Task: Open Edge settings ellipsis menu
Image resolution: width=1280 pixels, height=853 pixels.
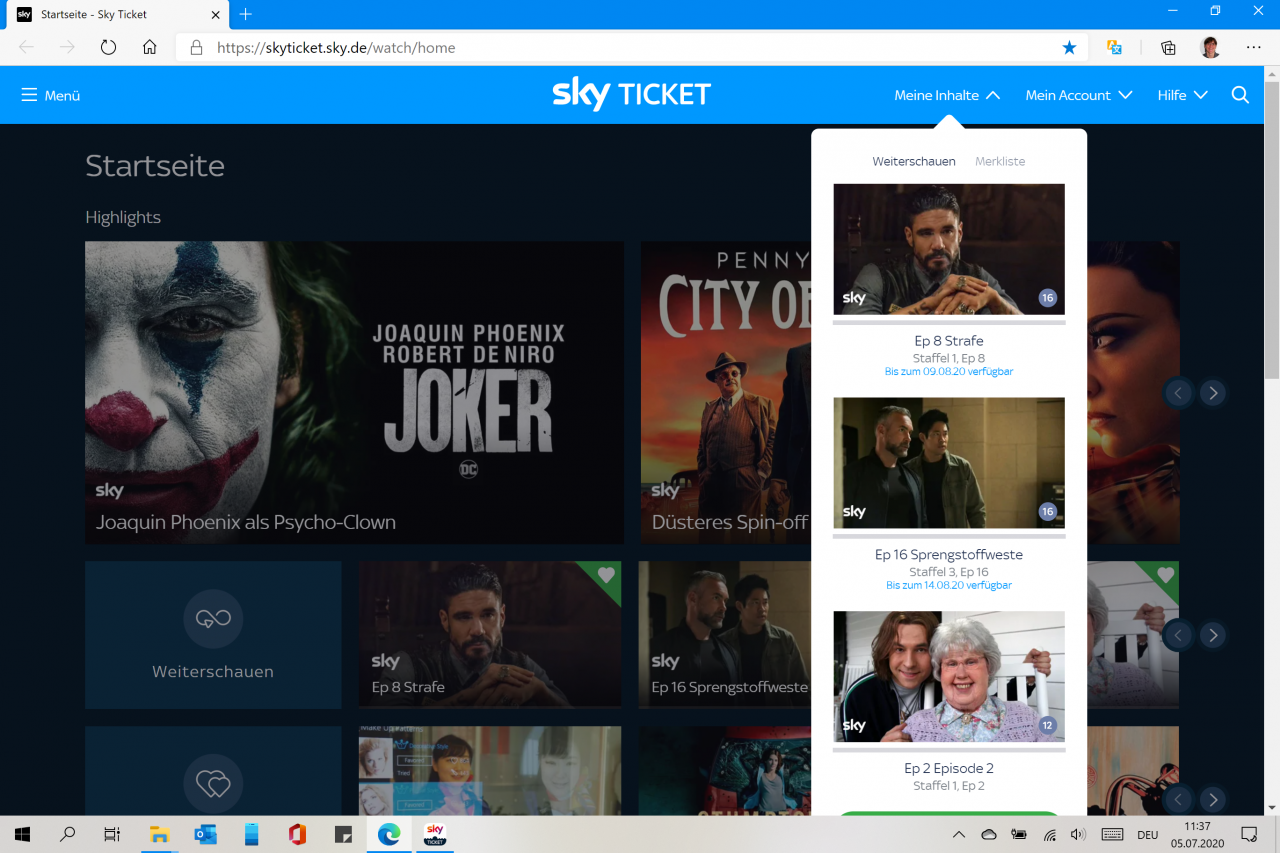Action: 1254,47
